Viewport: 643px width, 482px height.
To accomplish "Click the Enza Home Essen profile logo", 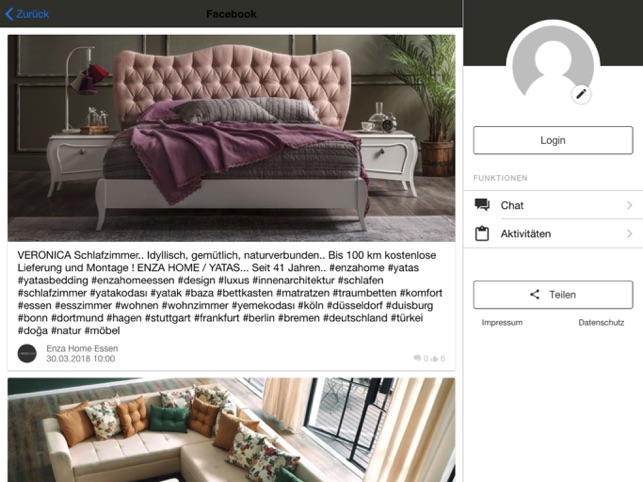I will [x=27, y=353].
